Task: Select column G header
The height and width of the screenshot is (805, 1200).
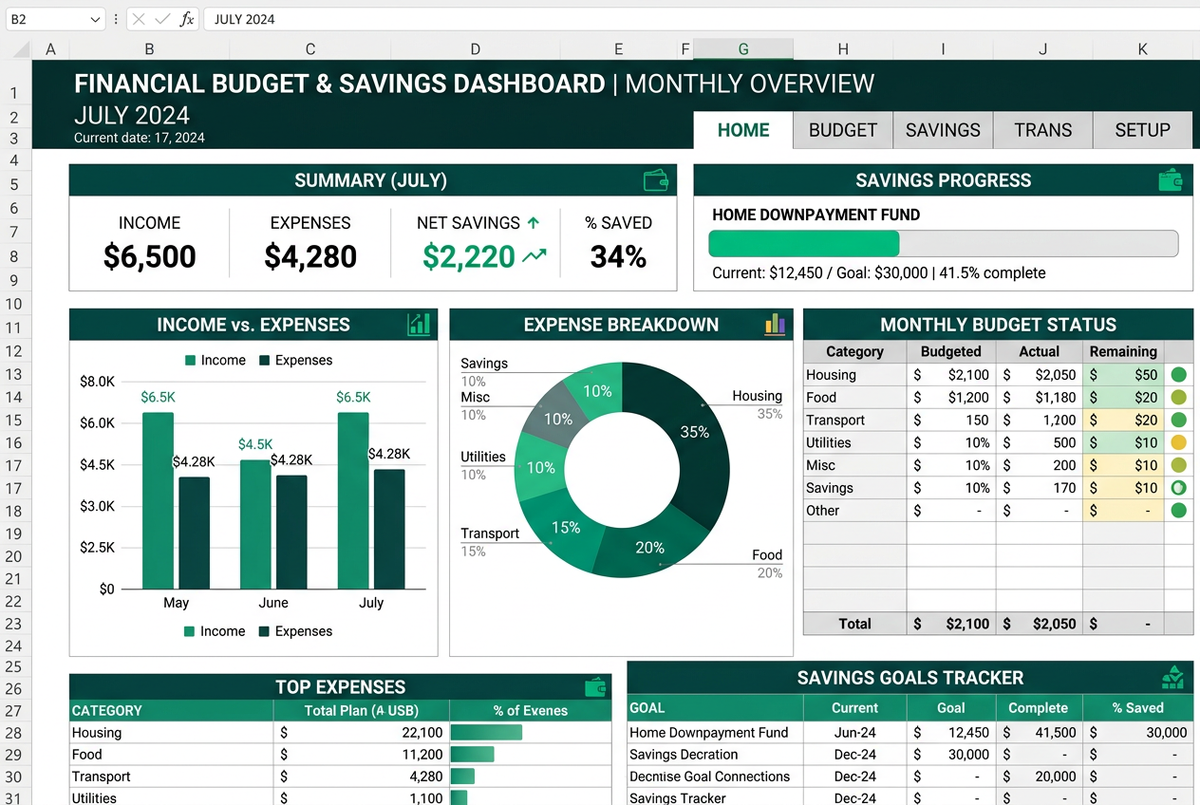Action: click(743, 49)
